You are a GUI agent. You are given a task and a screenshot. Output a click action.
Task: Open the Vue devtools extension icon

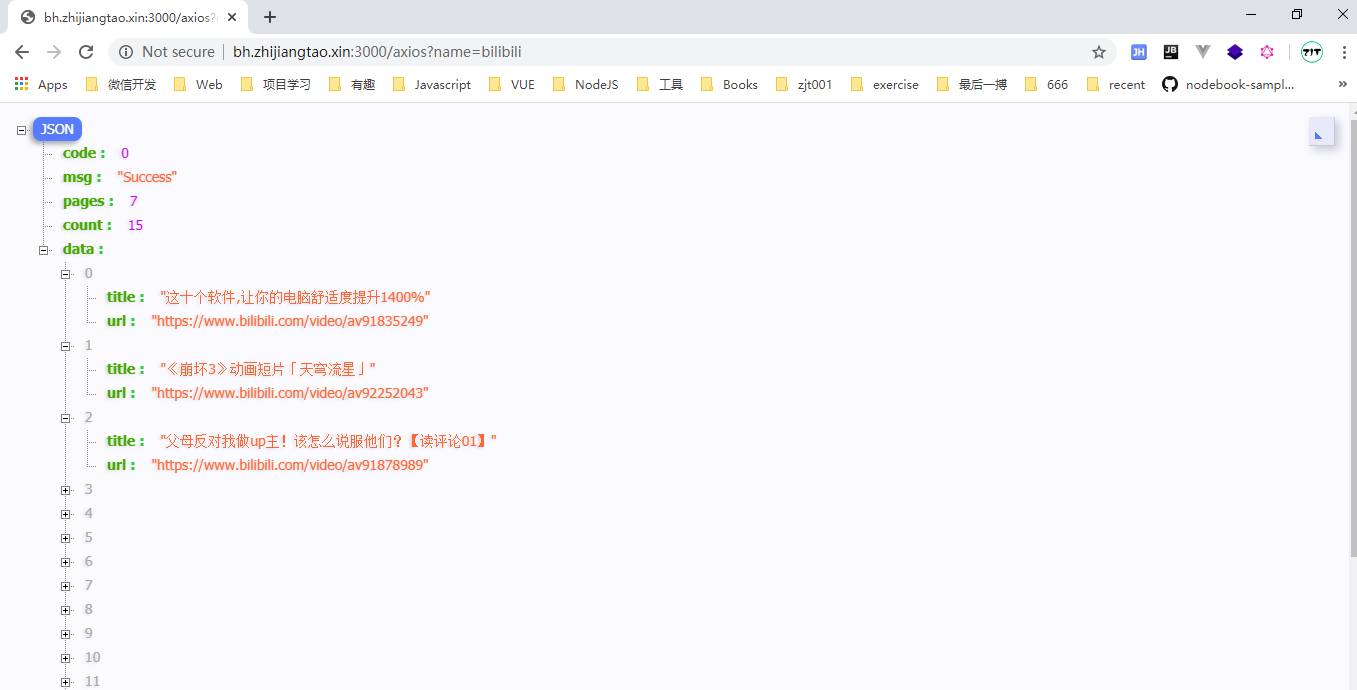click(1203, 52)
